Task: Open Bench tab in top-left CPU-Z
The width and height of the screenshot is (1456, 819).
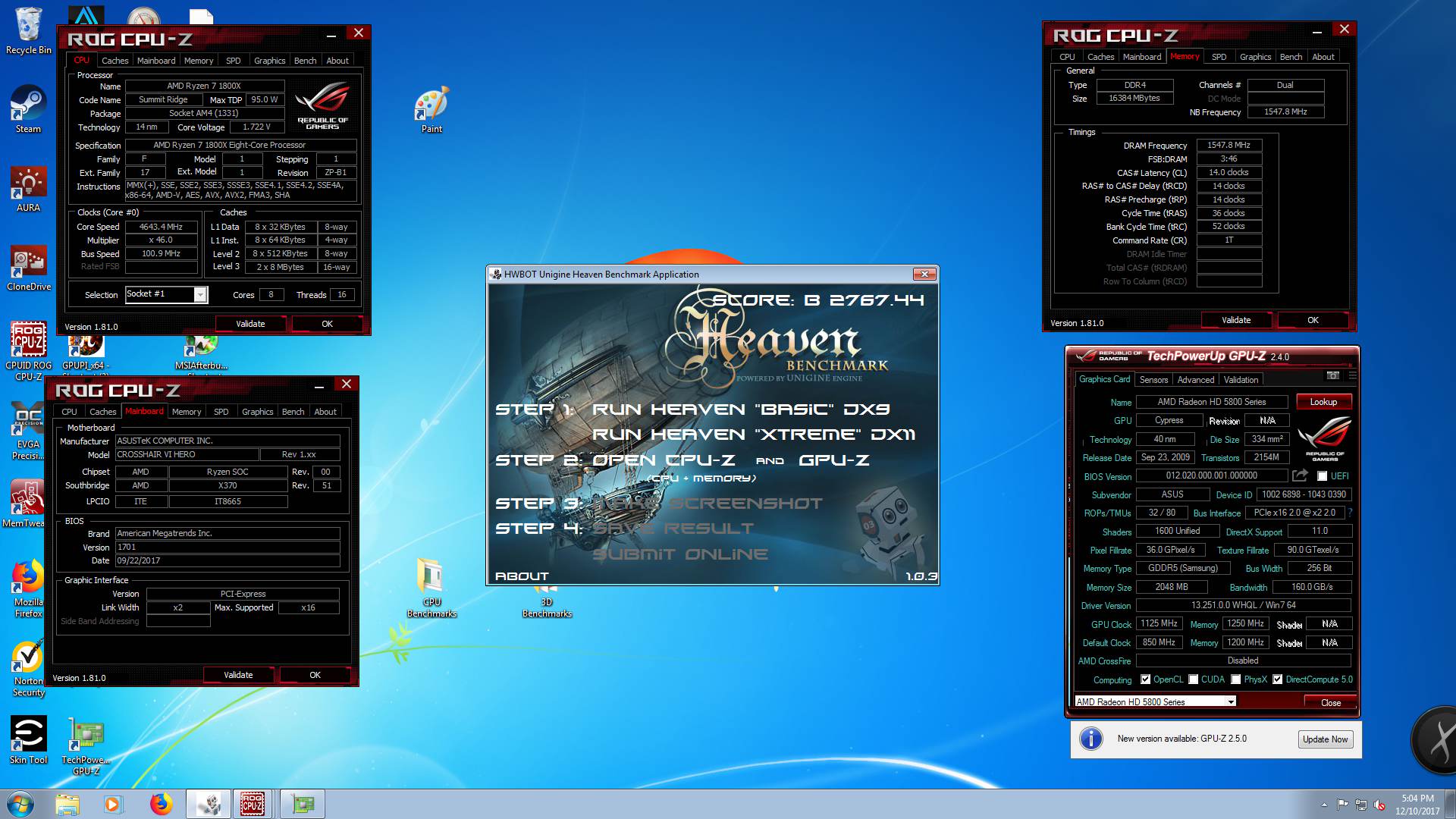Action: [x=305, y=61]
